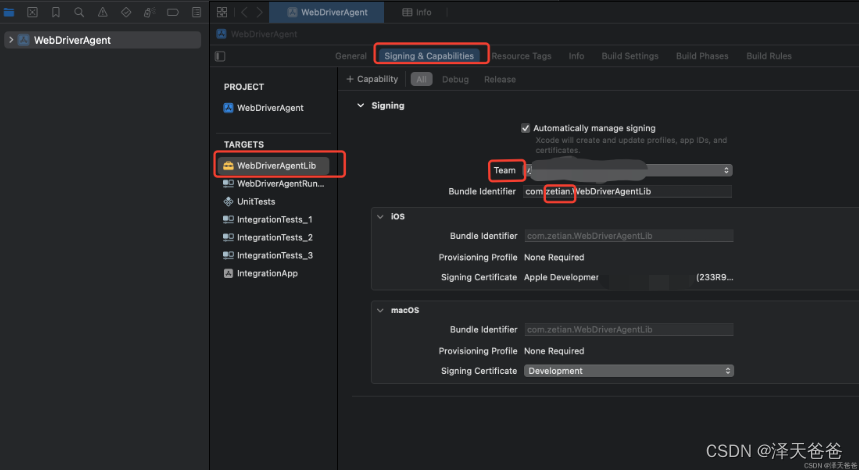Collapse the Signing section

tap(360, 105)
